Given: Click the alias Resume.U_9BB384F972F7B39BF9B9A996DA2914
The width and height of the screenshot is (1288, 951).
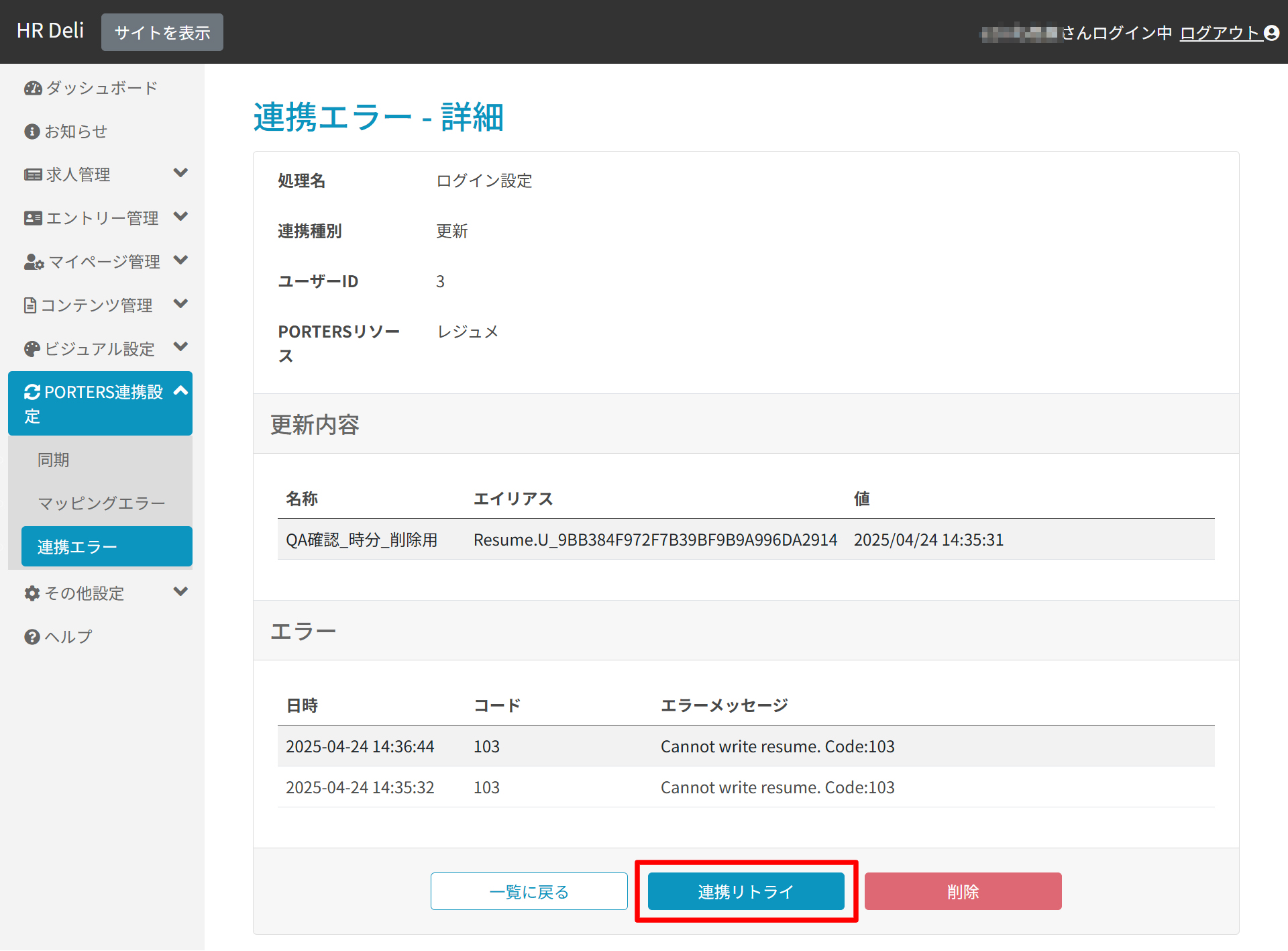Looking at the screenshot, I should pos(655,540).
